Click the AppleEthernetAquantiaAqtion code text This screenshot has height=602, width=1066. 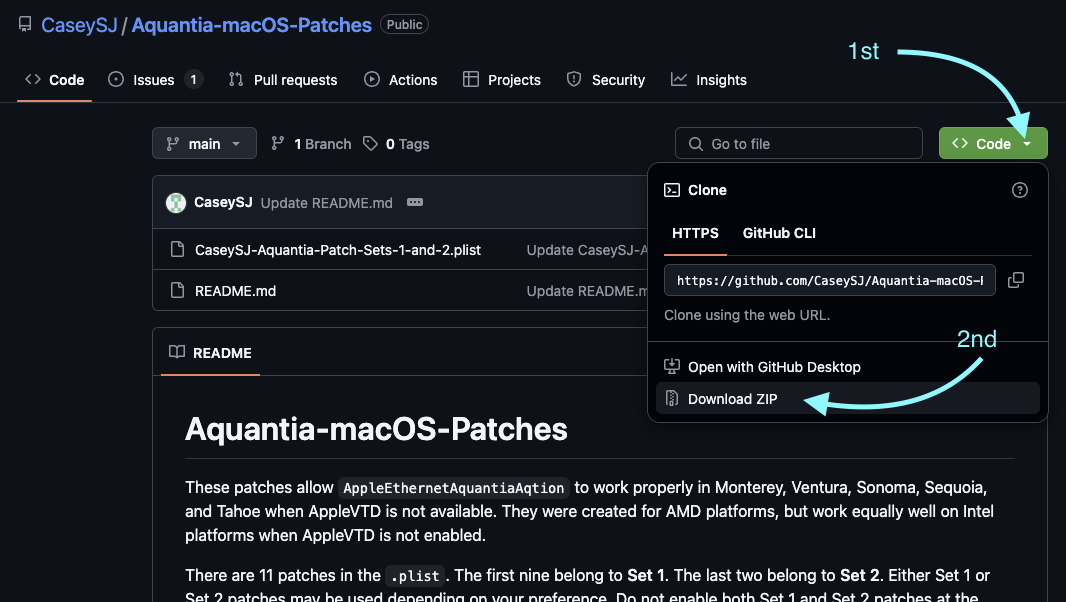pos(453,488)
